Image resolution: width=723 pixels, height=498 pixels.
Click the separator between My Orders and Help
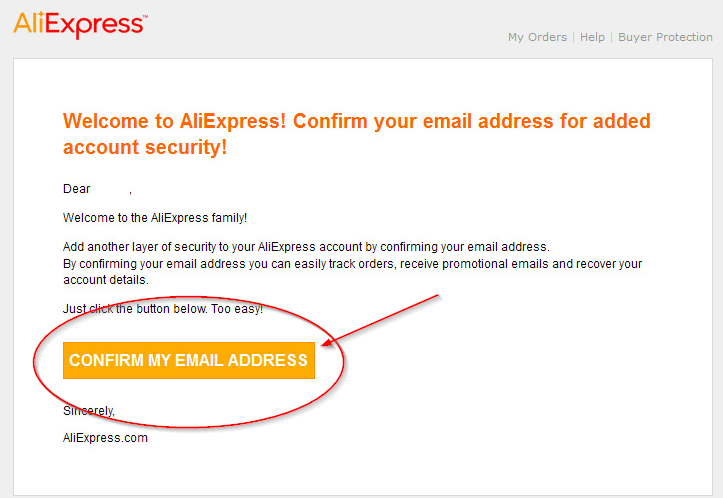(574, 37)
